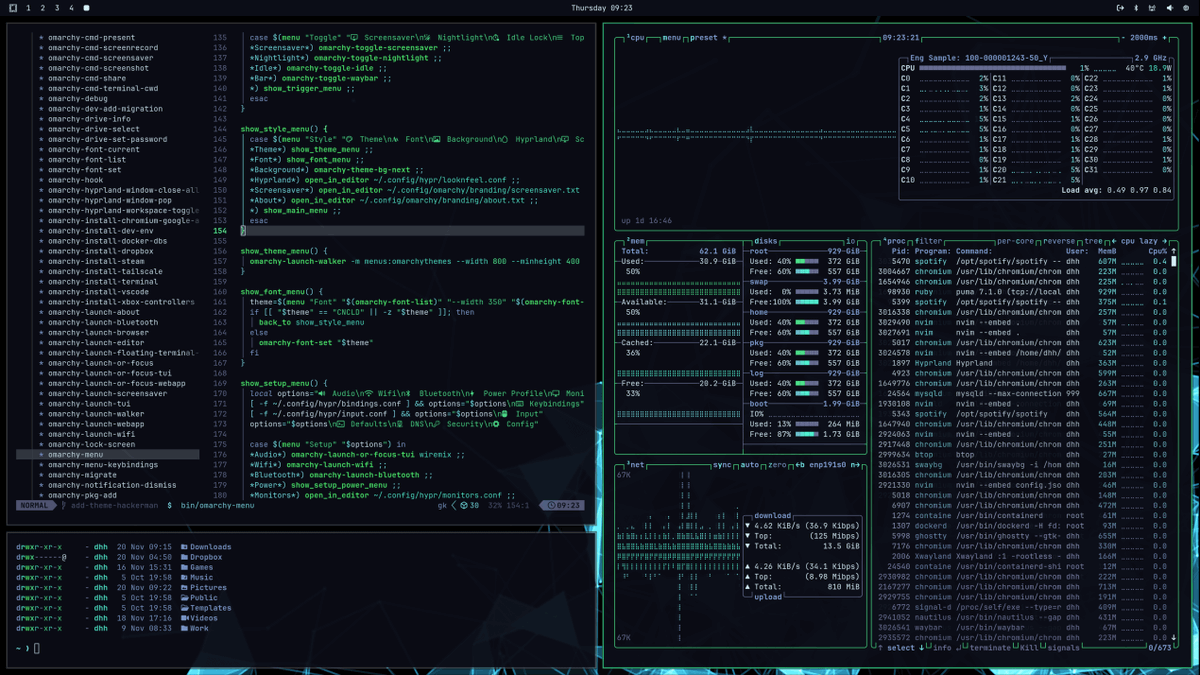This screenshot has height=675, width=1200.
Task: Click the plus to increase the 2000ms refresh interval
Action: click(1164, 39)
